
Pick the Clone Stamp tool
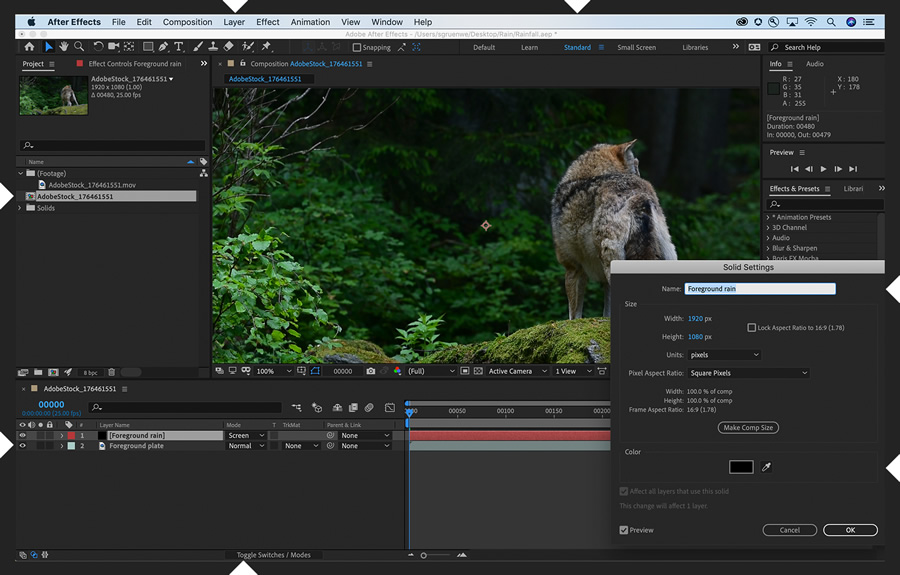click(212, 47)
